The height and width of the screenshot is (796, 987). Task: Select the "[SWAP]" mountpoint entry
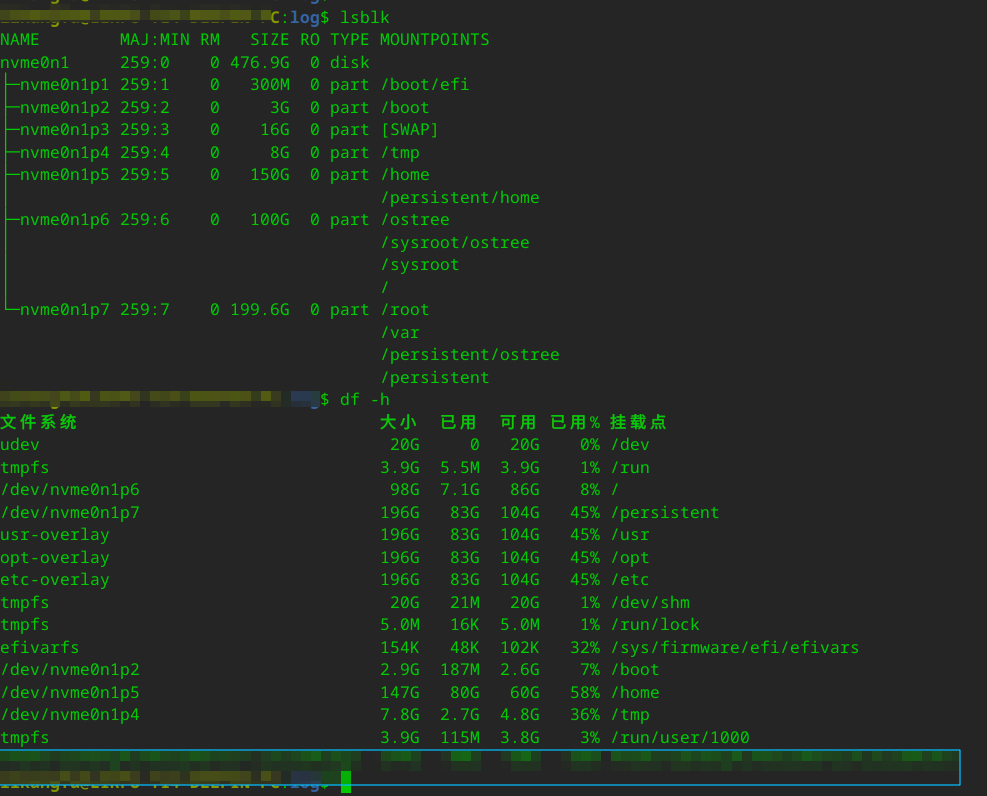(409, 130)
